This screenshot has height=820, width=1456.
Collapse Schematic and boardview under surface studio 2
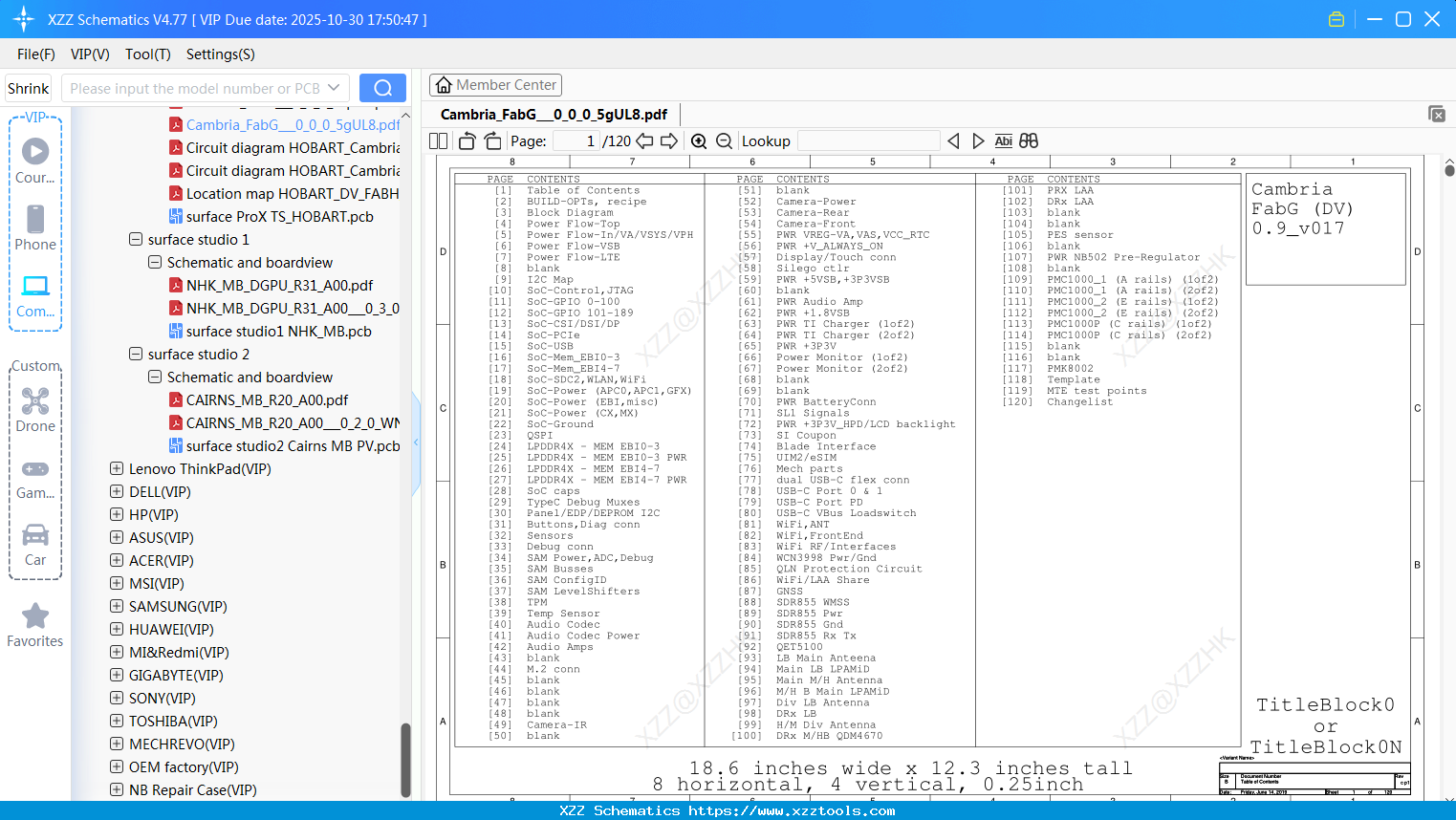(x=155, y=377)
